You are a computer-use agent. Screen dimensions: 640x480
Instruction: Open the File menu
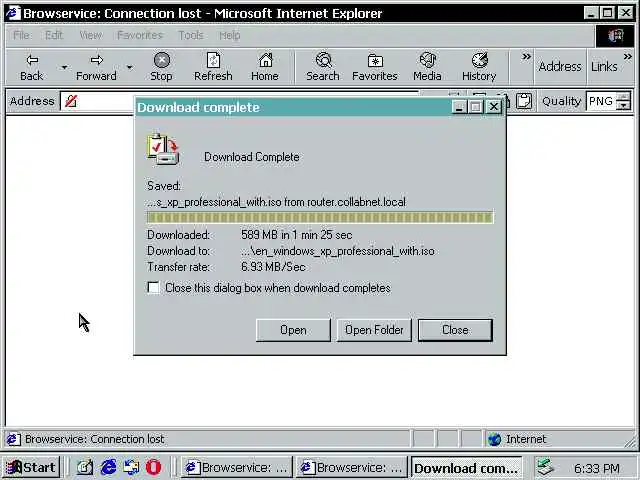[21, 36]
